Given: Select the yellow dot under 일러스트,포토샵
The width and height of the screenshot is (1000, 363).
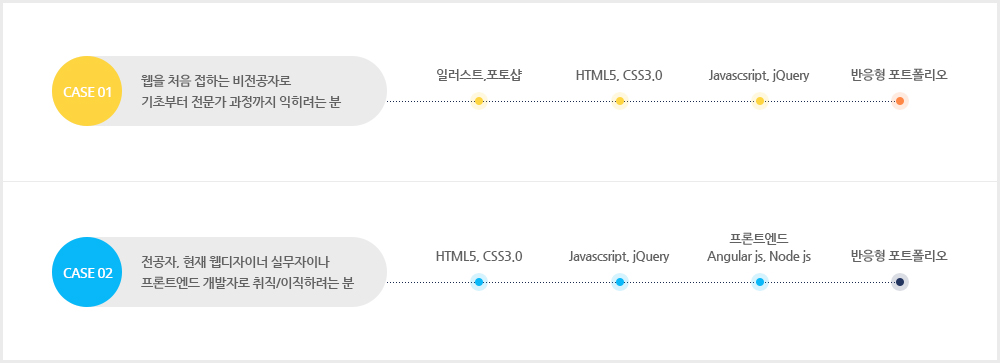Looking at the screenshot, I should coord(479,101).
